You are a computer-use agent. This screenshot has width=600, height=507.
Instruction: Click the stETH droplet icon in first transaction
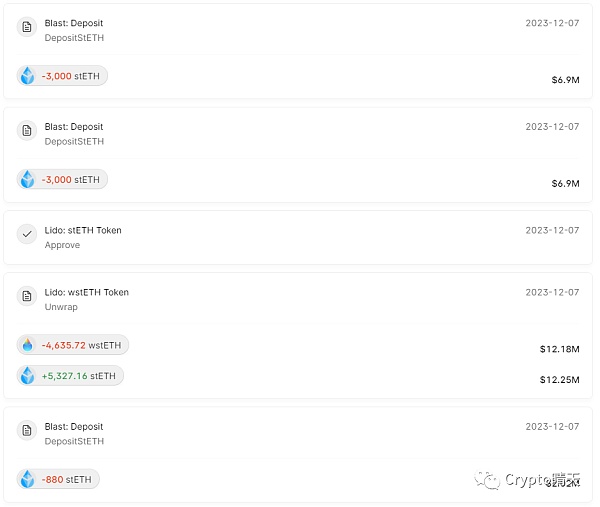pos(28,76)
